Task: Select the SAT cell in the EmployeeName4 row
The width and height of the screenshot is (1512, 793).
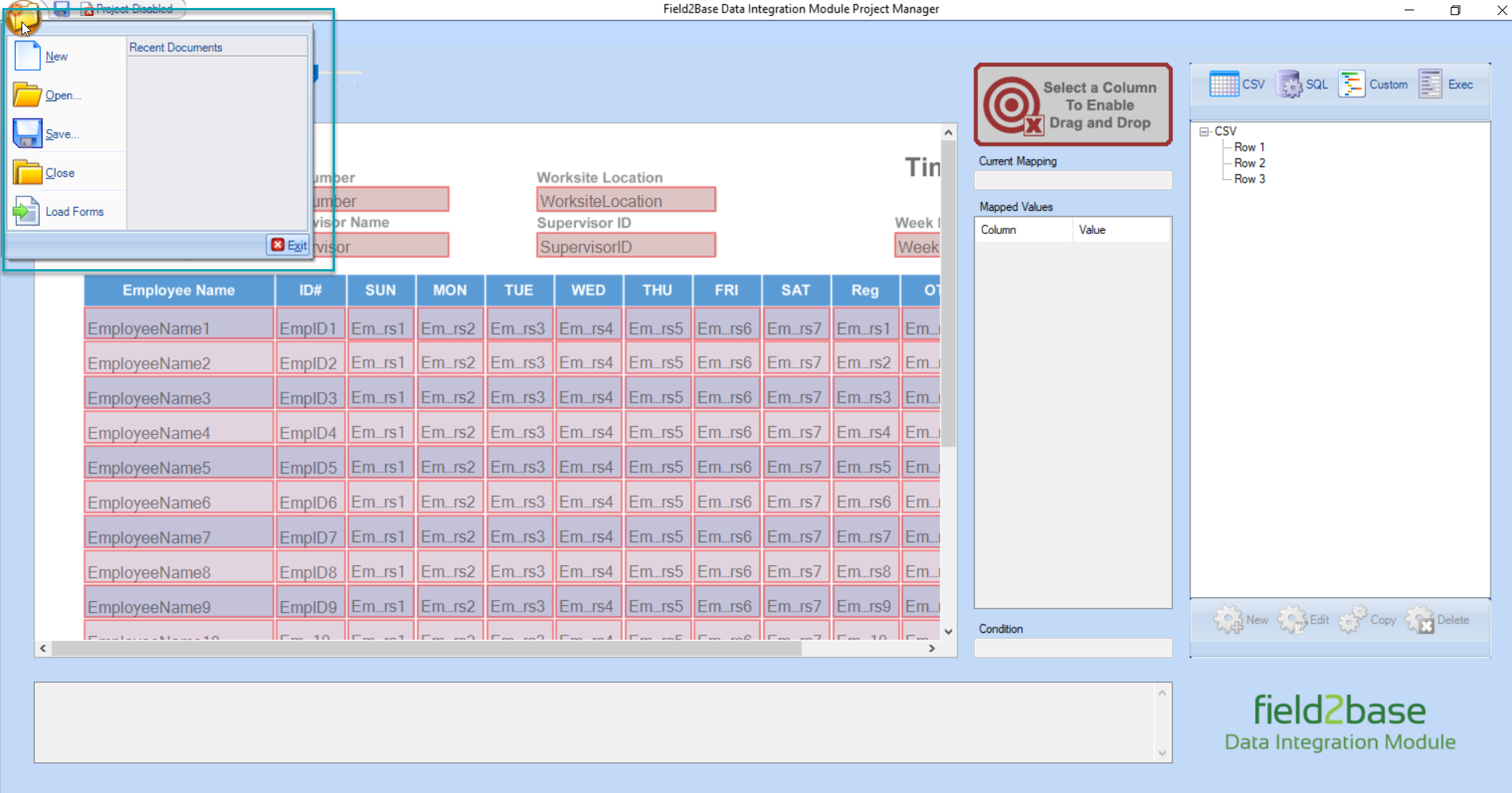Action: click(x=796, y=428)
